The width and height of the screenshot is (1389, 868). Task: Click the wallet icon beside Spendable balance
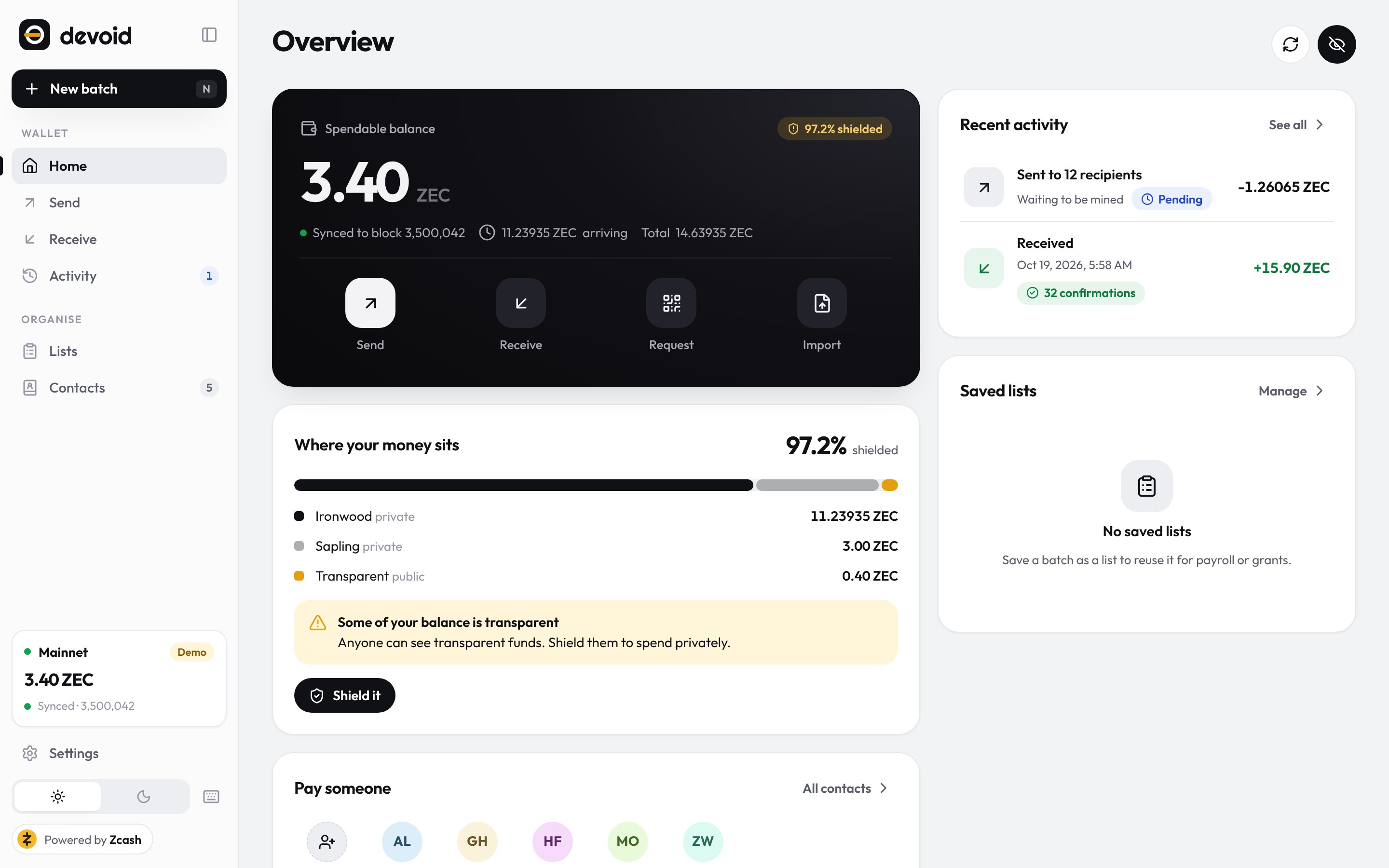pyautogui.click(x=309, y=129)
